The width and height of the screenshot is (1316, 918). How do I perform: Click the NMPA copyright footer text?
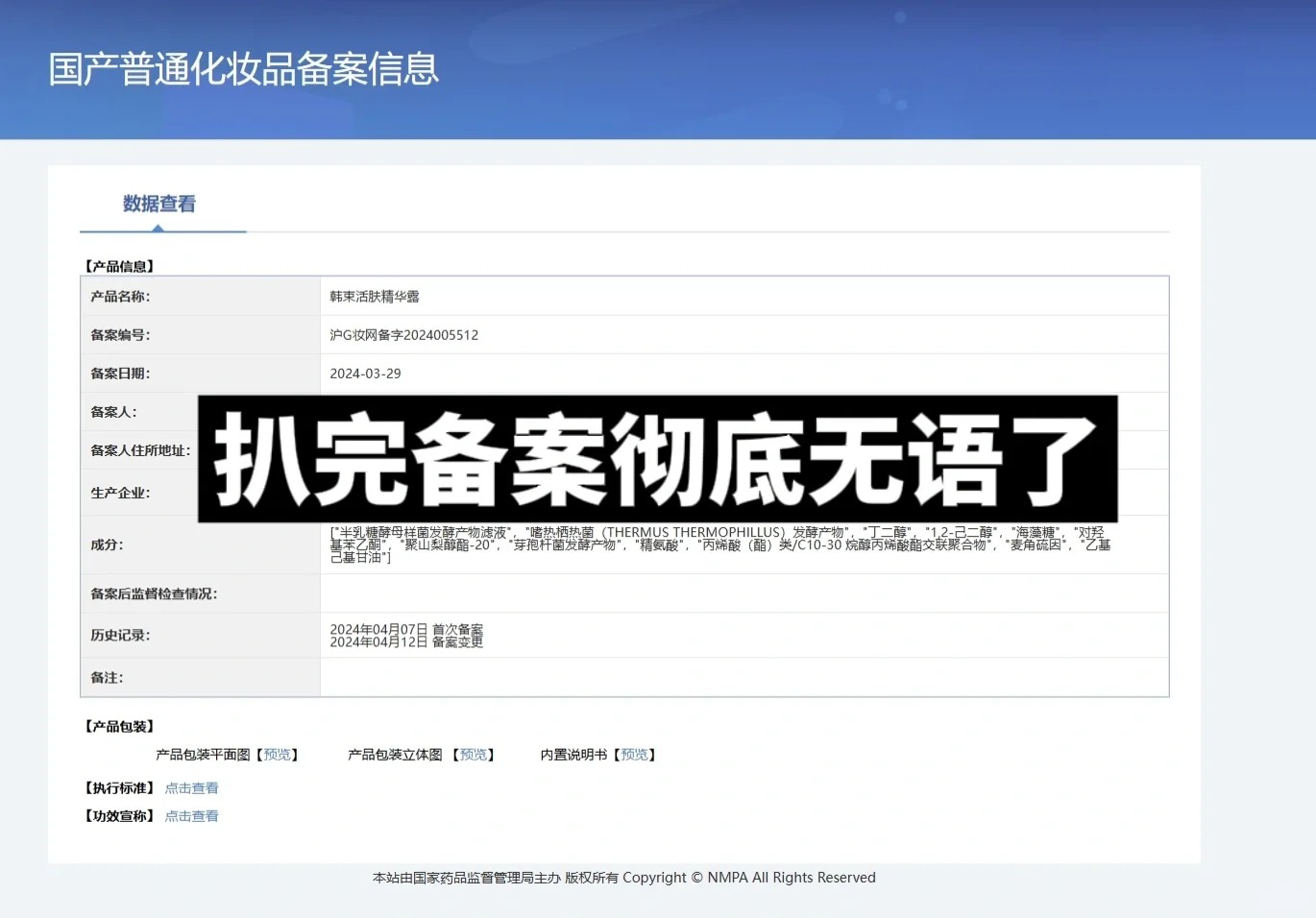[x=623, y=878]
